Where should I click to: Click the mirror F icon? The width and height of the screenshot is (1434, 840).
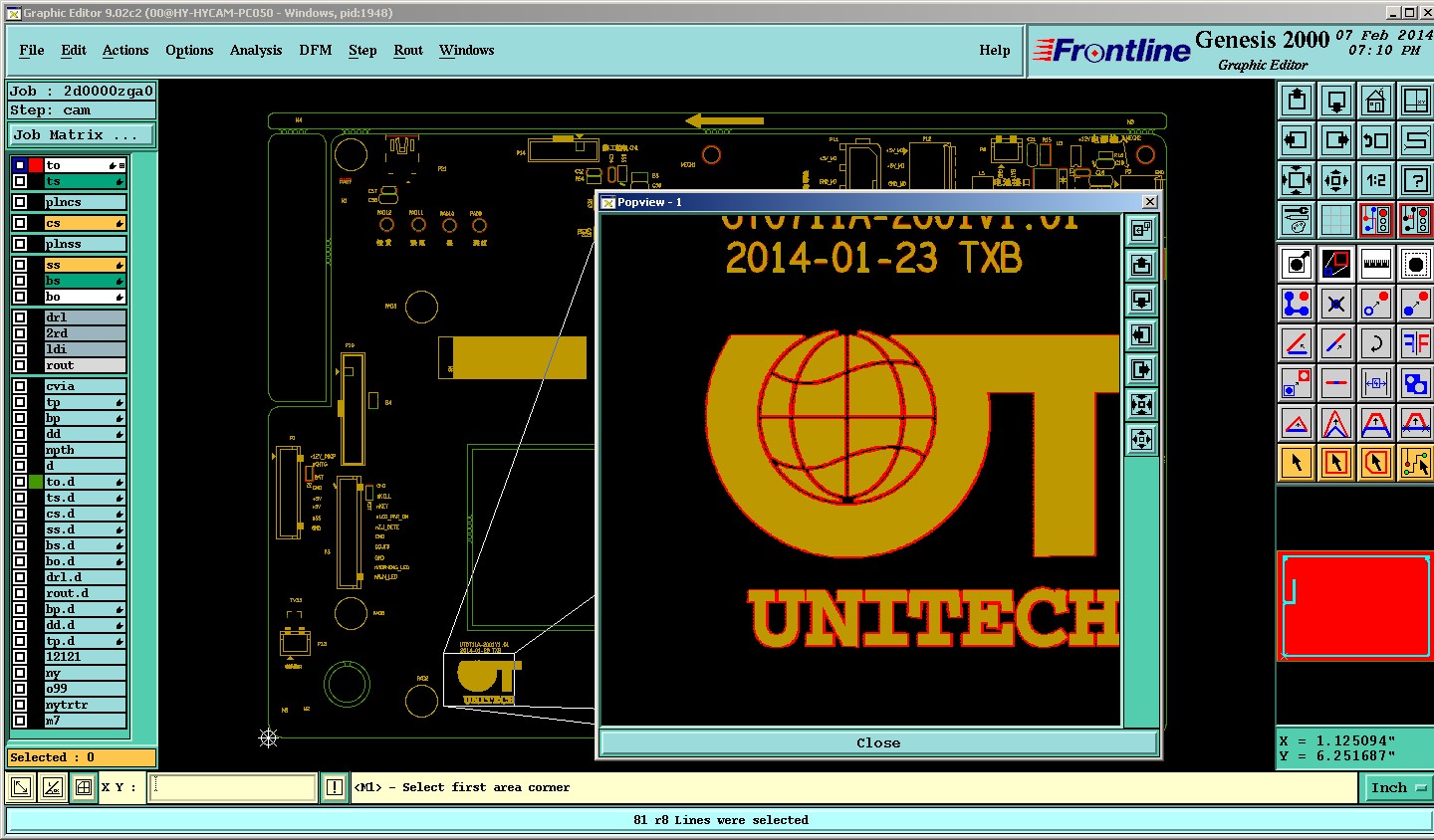(1416, 343)
